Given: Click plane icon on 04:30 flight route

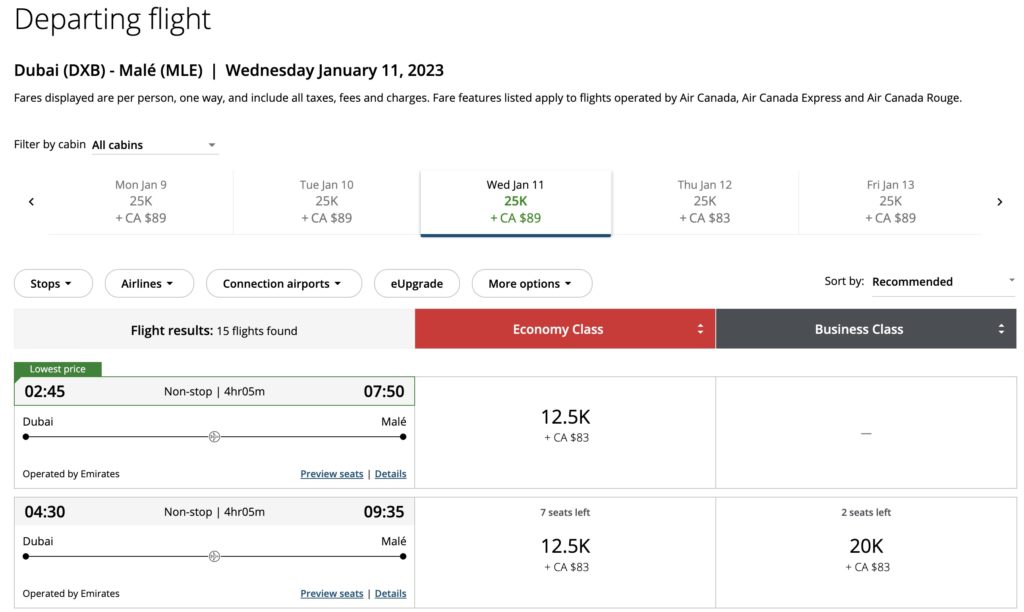Looking at the screenshot, I should (x=214, y=556).
